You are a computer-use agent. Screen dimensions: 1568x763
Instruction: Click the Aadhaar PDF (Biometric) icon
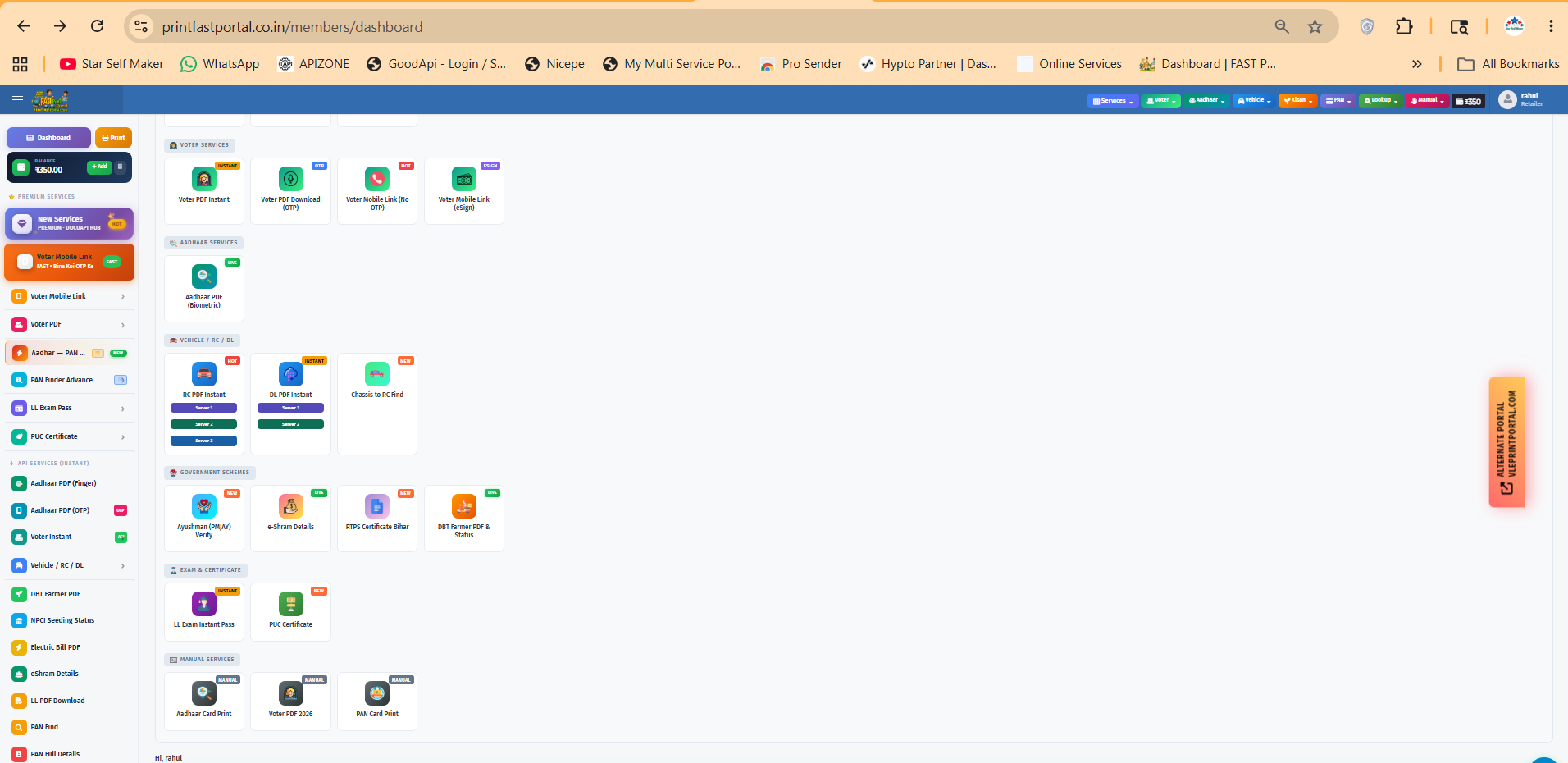tap(203, 276)
